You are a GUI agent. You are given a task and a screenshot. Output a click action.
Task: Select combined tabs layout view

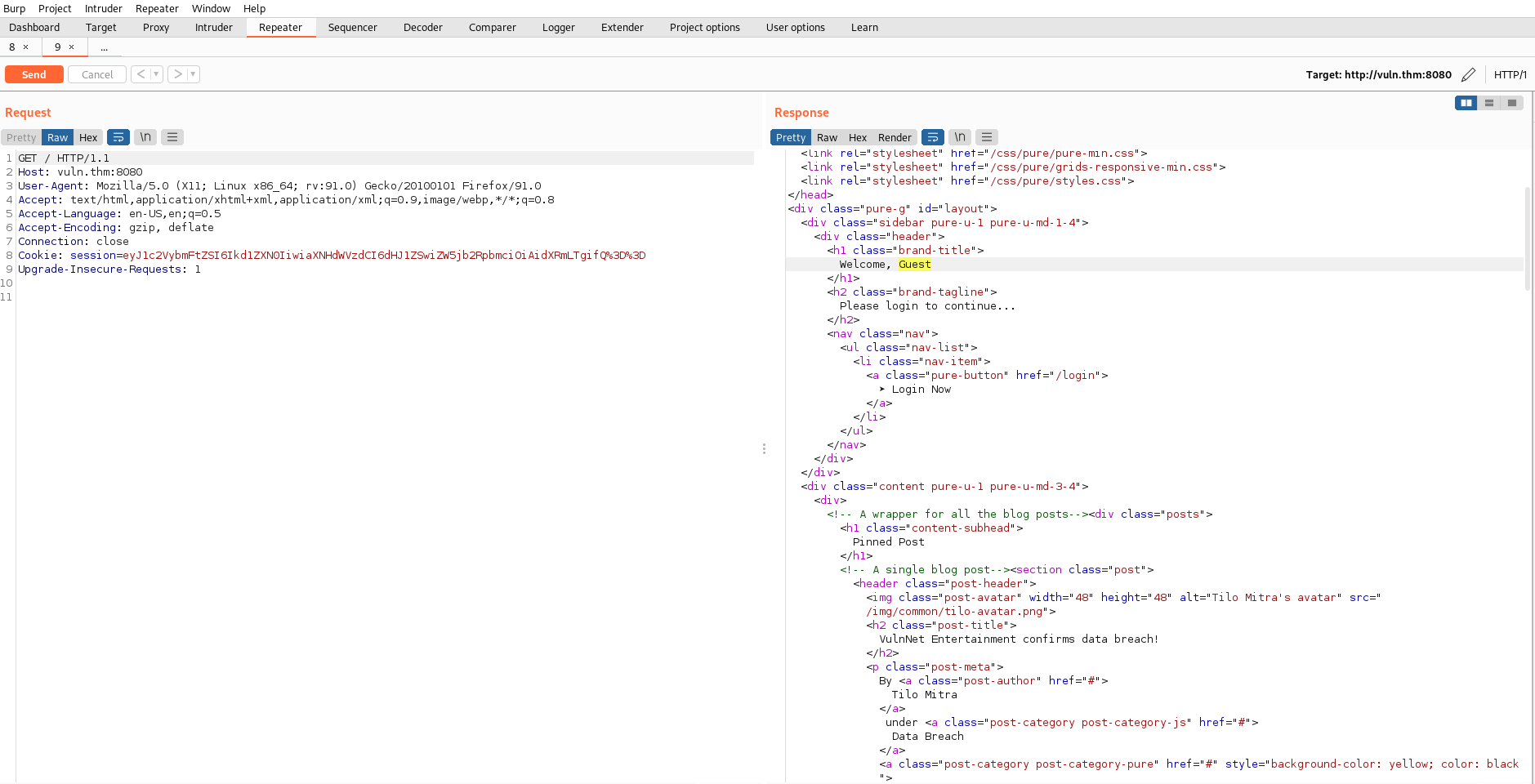[x=1512, y=103]
